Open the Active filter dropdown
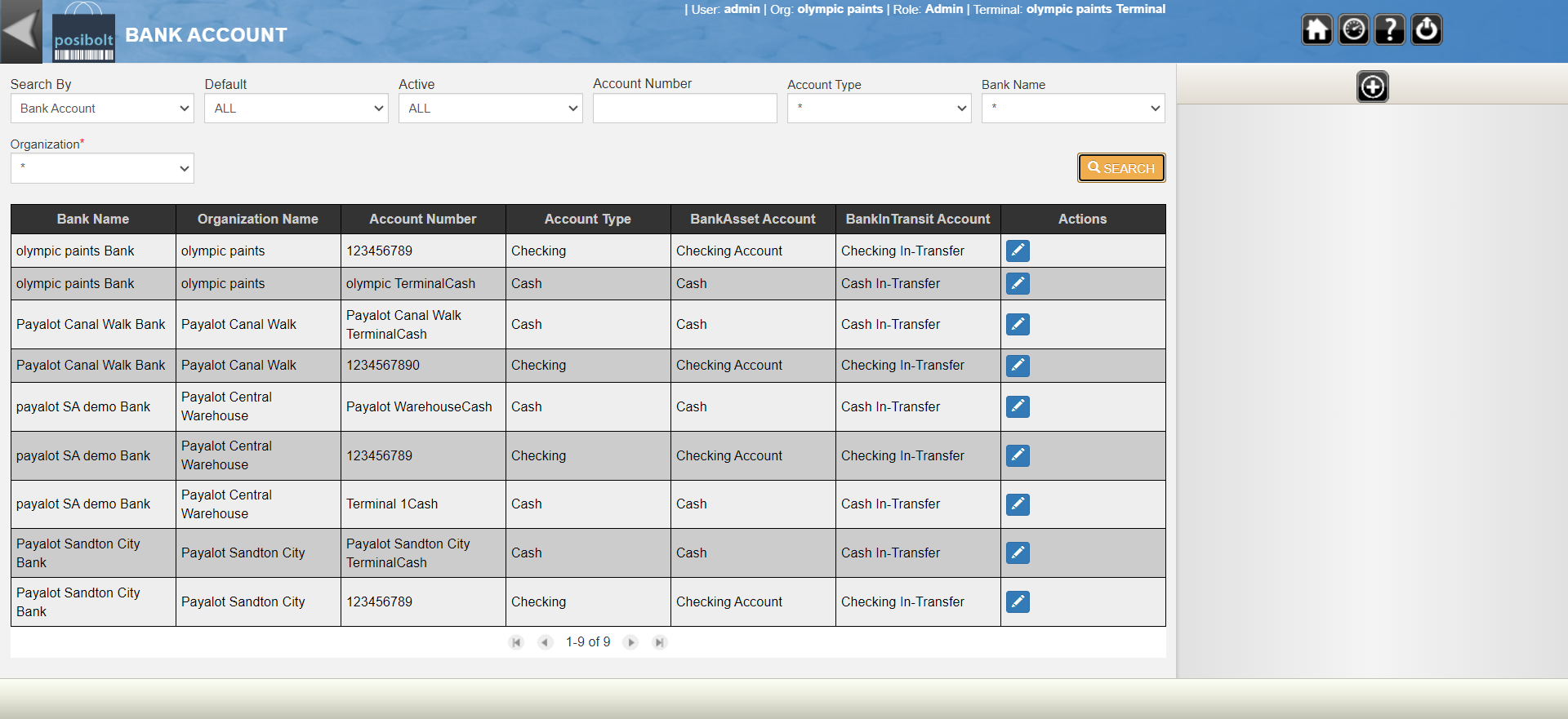Screen dimensions: 1568x719 click(491, 109)
